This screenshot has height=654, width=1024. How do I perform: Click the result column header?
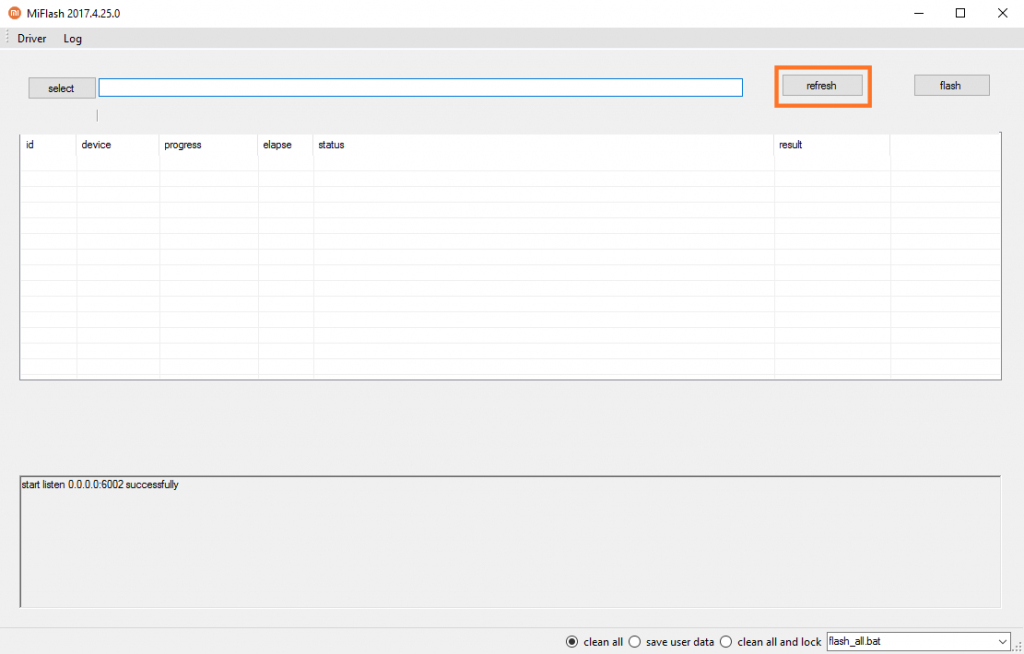(x=833, y=145)
